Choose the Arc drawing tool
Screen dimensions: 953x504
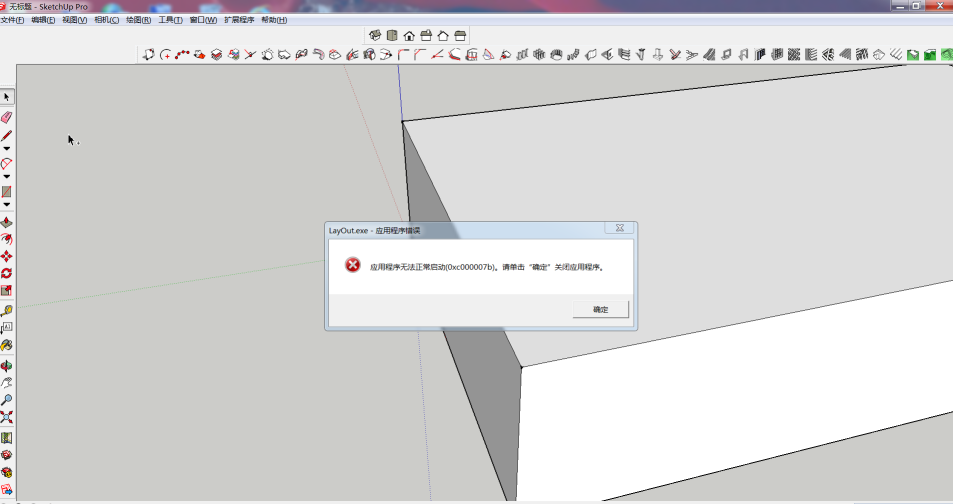tap(7, 163)
